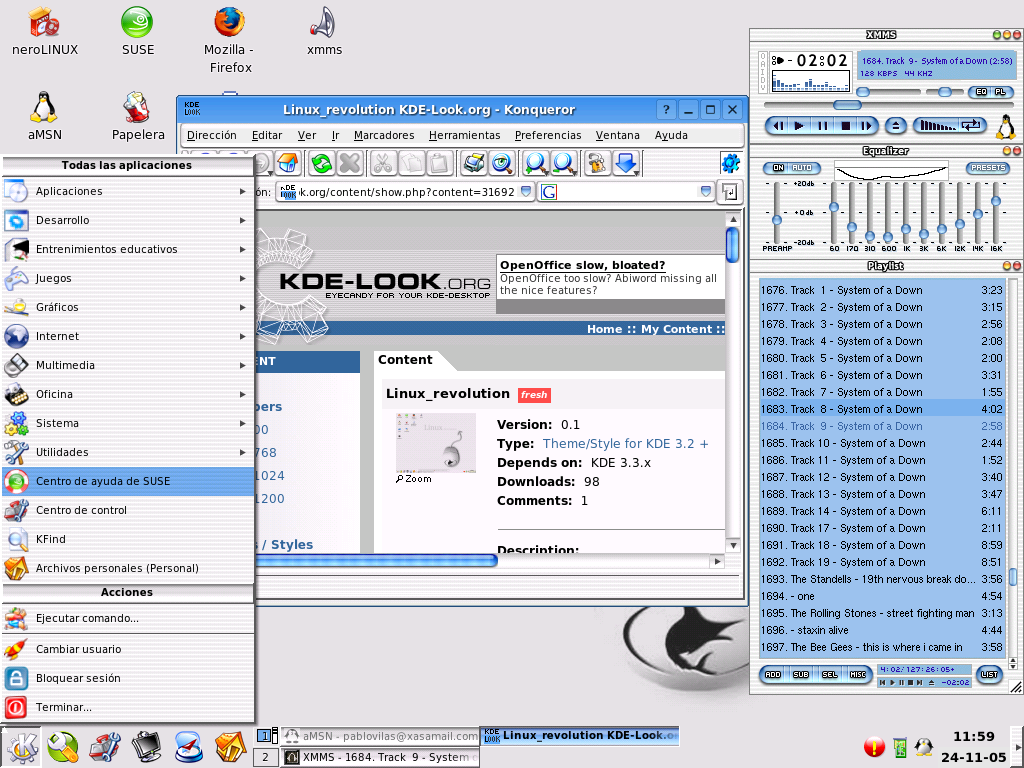Open the home folder icon in panel
The width and height of the screenshot is (1024, 768).
tap(231, 747)
